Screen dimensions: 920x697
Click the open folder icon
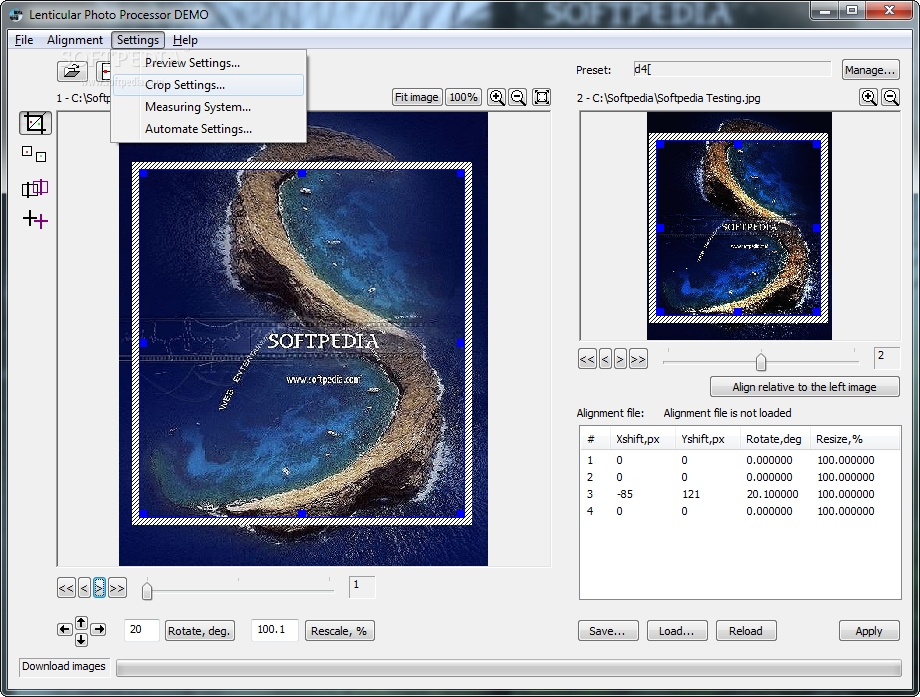[x=72, y=70]
